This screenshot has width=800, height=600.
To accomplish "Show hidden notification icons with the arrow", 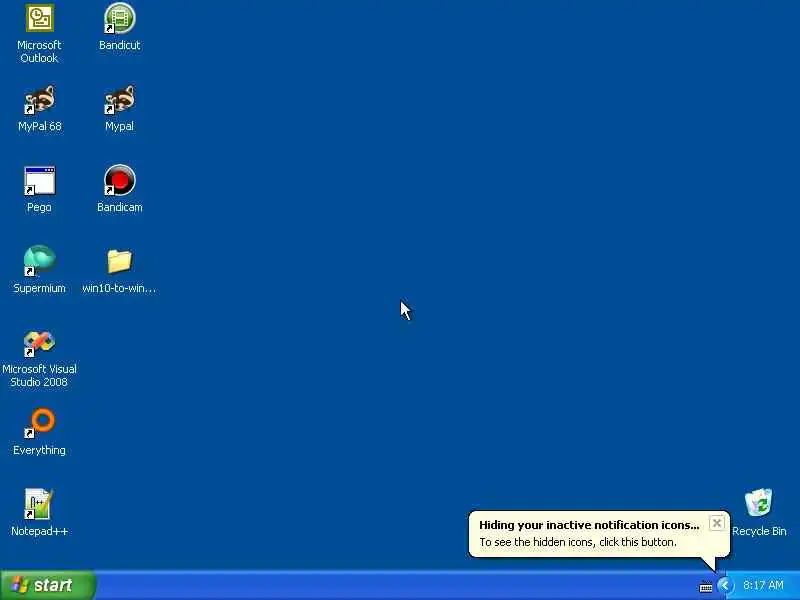I will click(724, 585).
